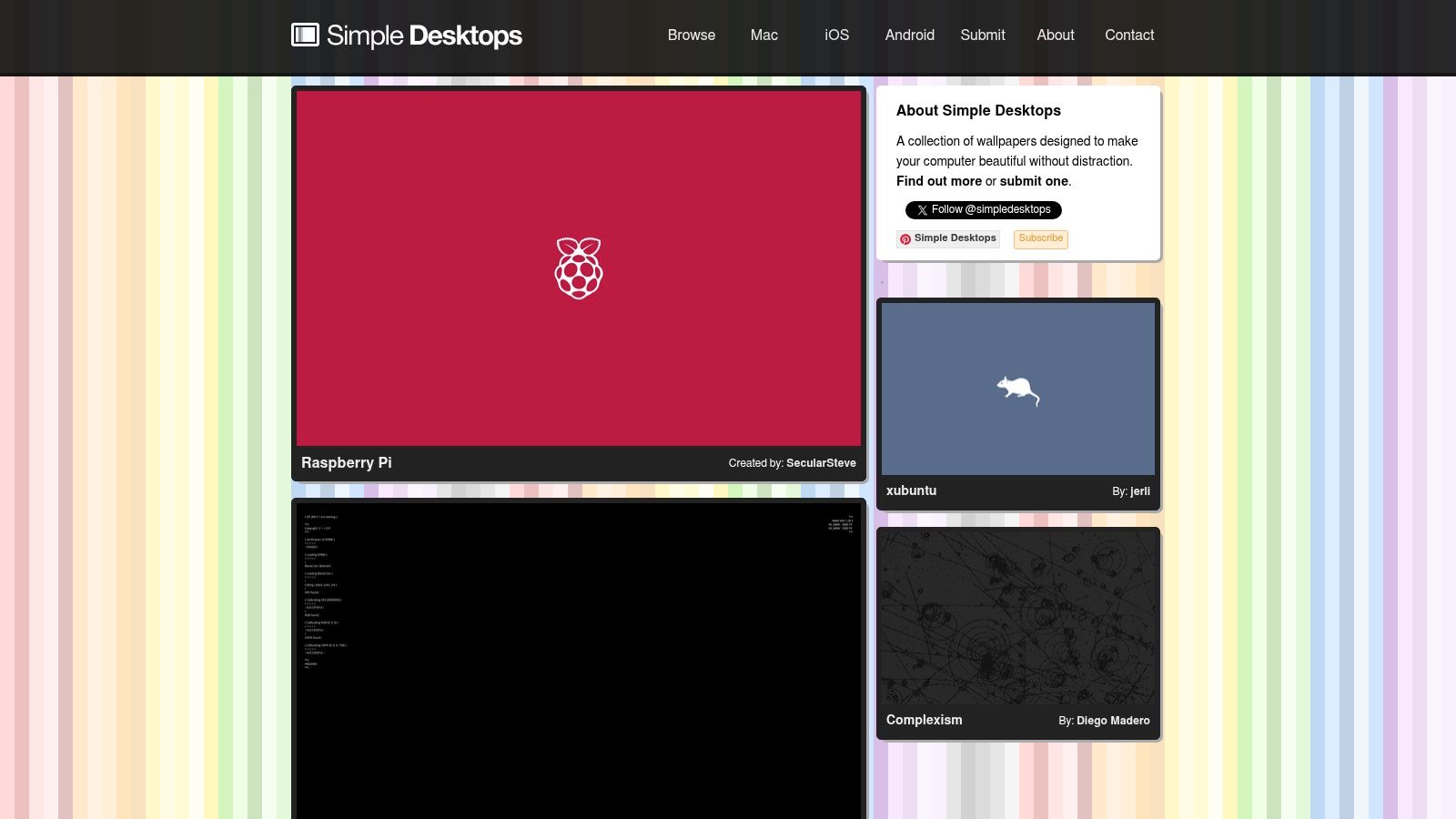Open the iOS navigation link

pos(837,35)
